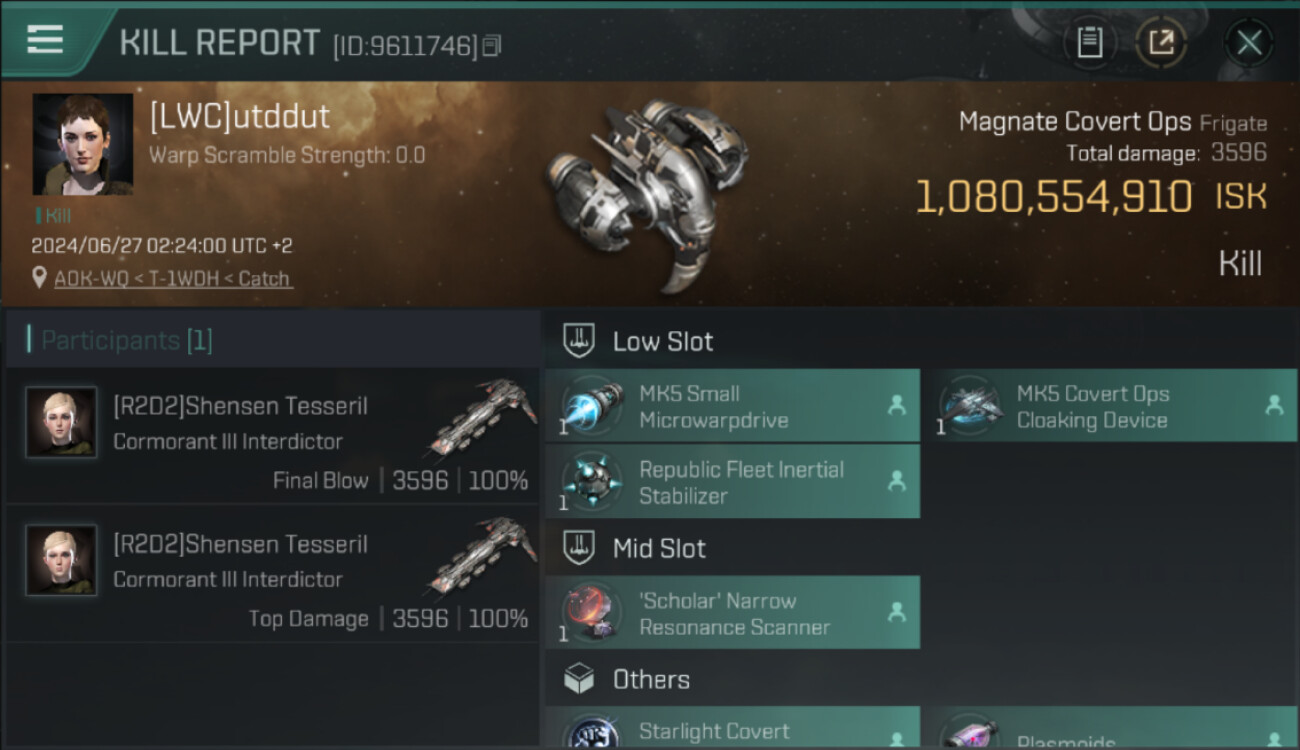The height and width of the screenshot is (750, 1300).
Task: Share the kill report externally
Action: [1161, 42]
